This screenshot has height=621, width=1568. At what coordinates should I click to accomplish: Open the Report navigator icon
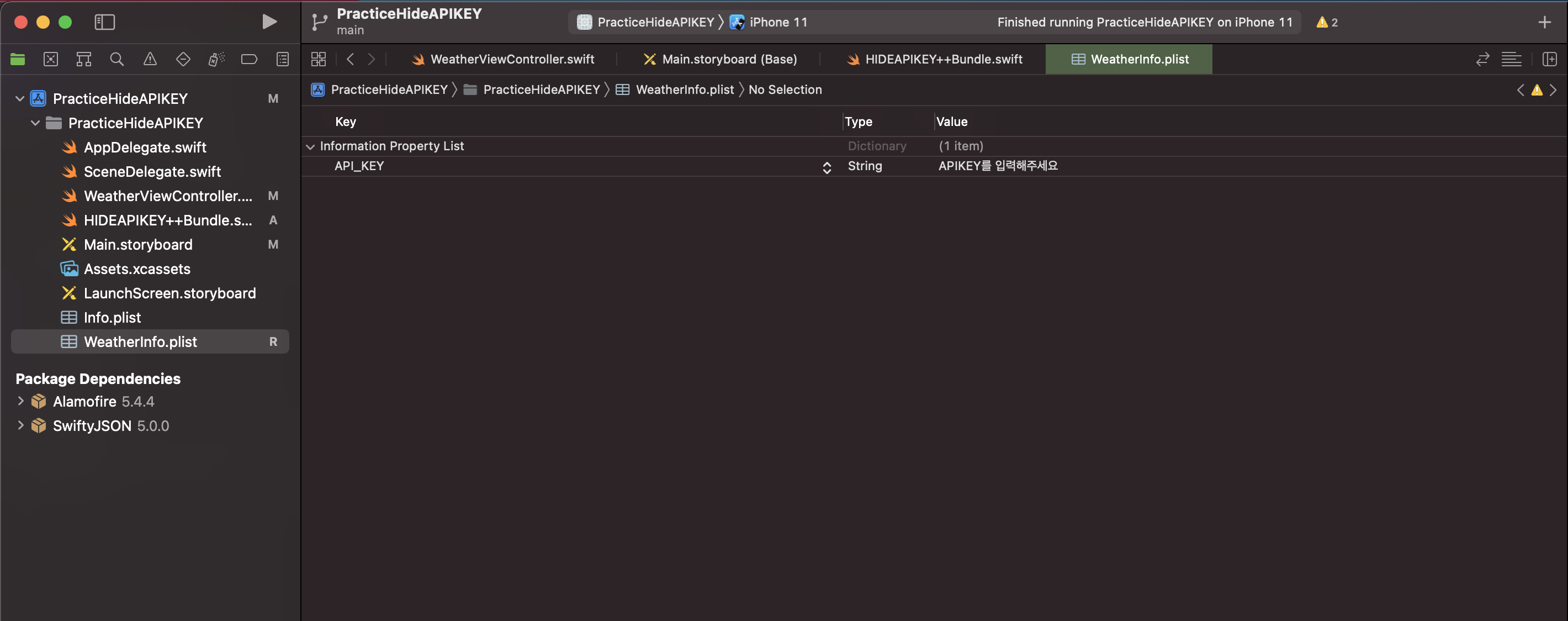pos(283,59)
